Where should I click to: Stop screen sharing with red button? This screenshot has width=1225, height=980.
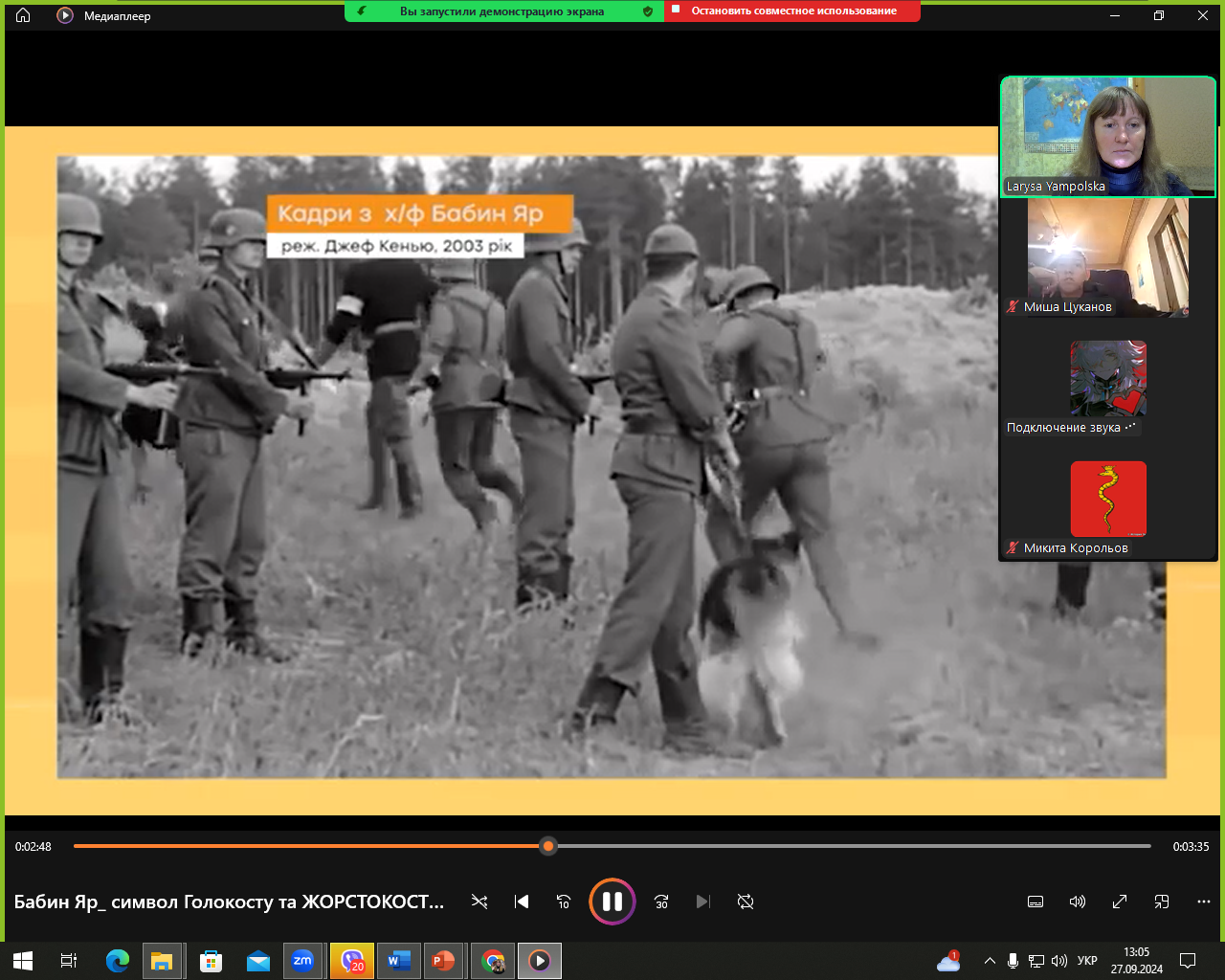point(792,11)
